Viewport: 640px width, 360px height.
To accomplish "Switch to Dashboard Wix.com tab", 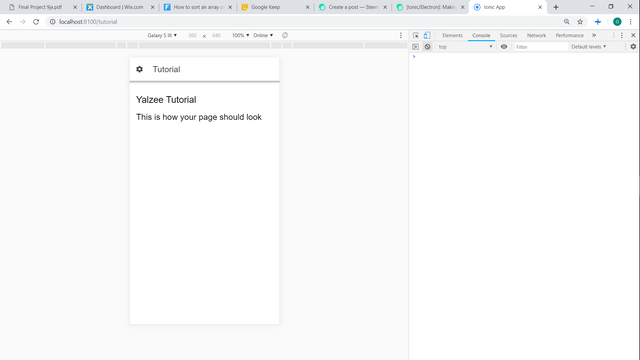I will tap(120, 7).
